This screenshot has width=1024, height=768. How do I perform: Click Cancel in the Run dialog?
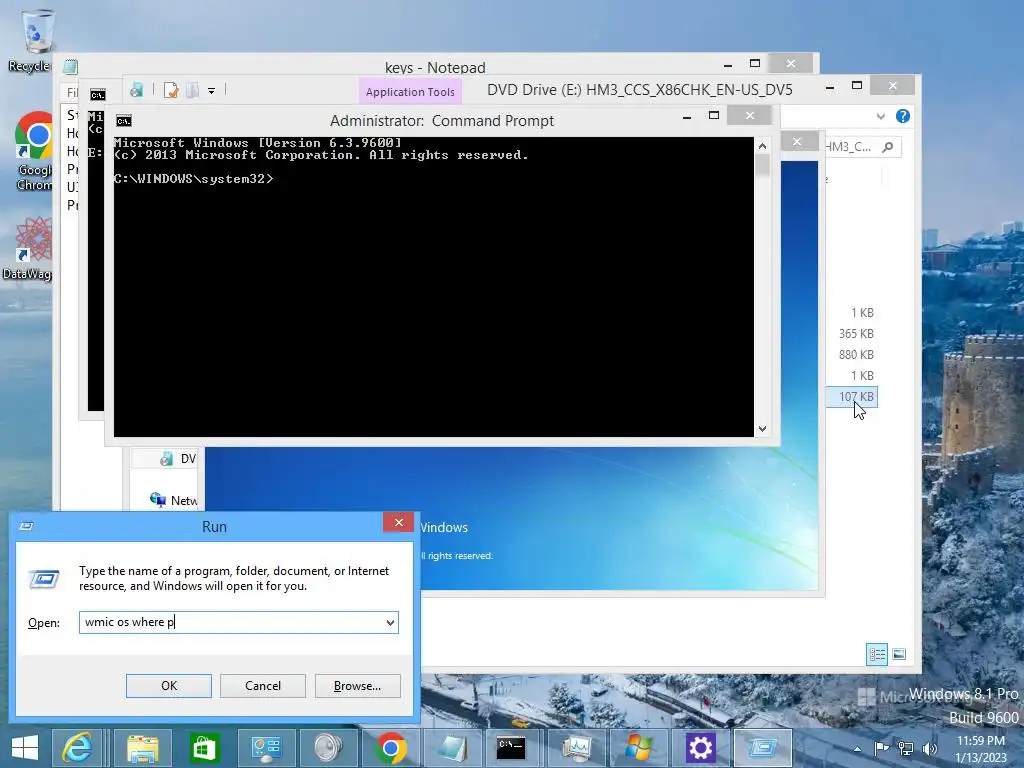point(263,686)
